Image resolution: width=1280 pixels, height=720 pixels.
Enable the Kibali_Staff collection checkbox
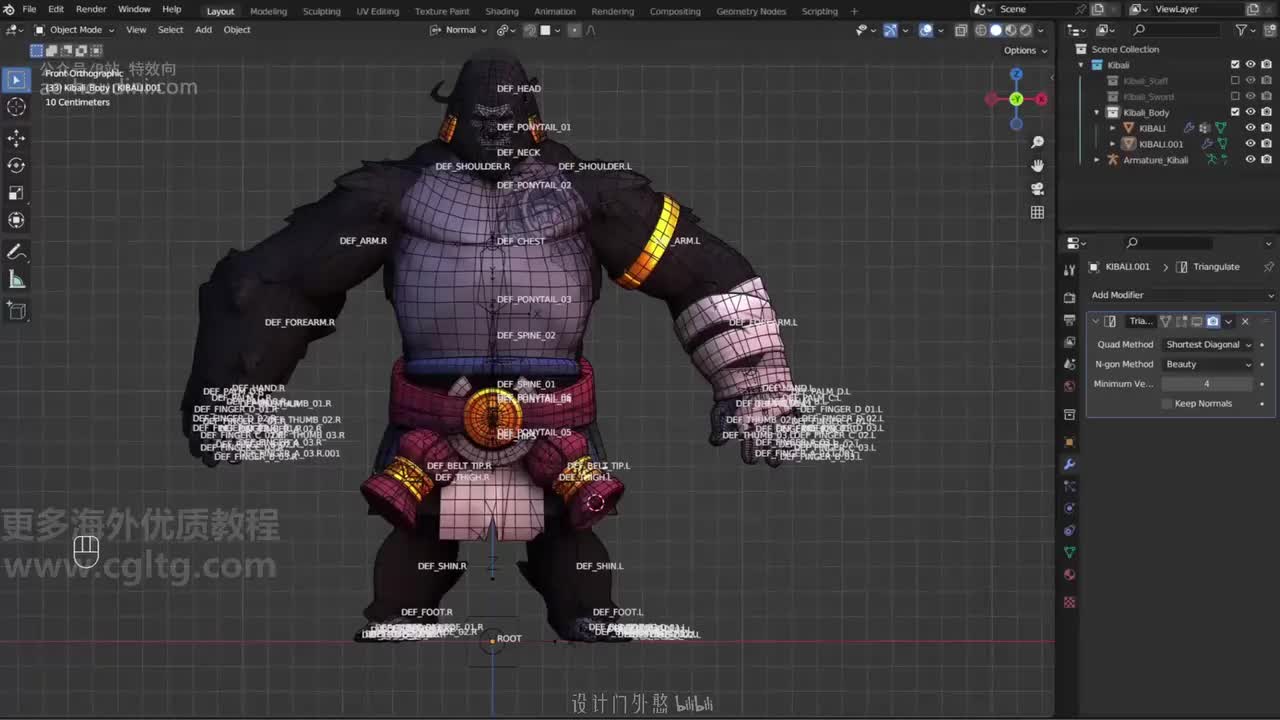[x=1235, y=81]
